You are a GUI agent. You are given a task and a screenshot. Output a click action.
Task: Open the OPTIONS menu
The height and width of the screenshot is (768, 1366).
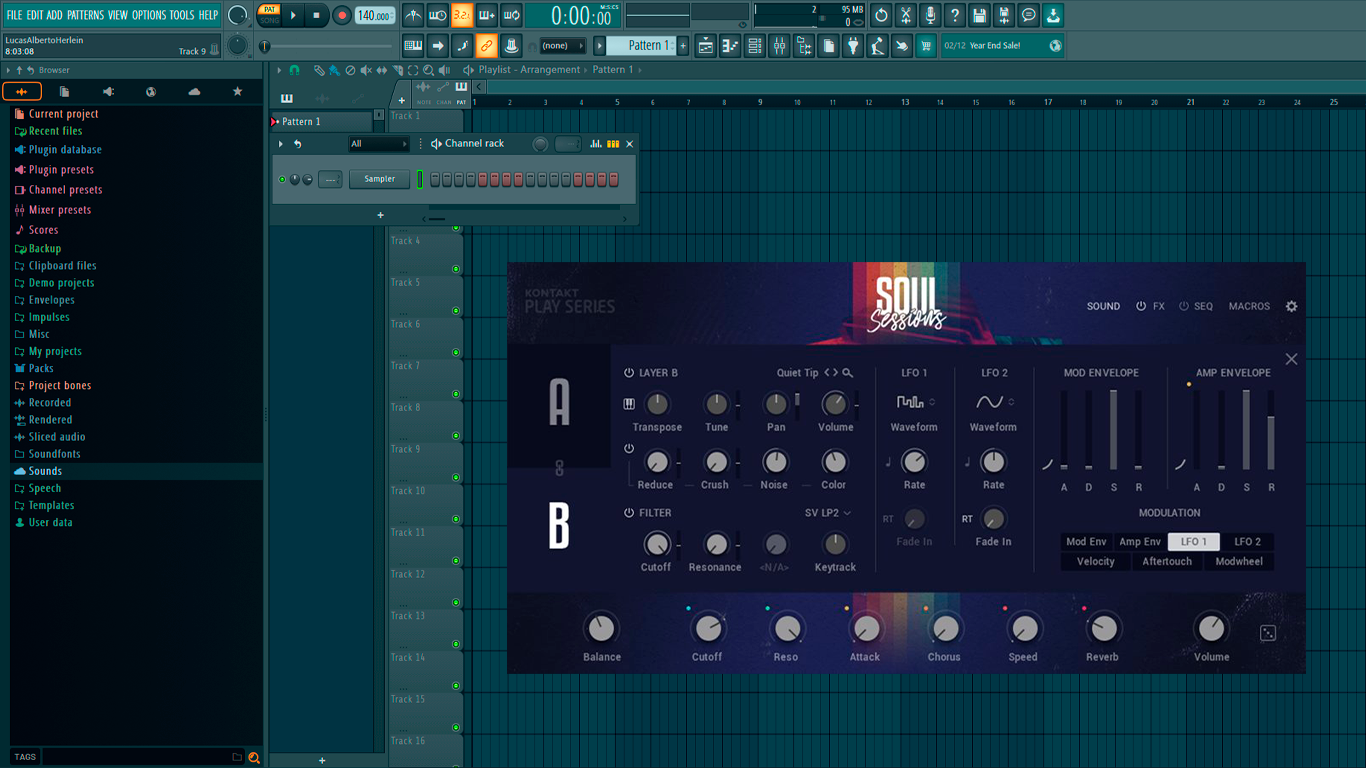click(149, 15)
